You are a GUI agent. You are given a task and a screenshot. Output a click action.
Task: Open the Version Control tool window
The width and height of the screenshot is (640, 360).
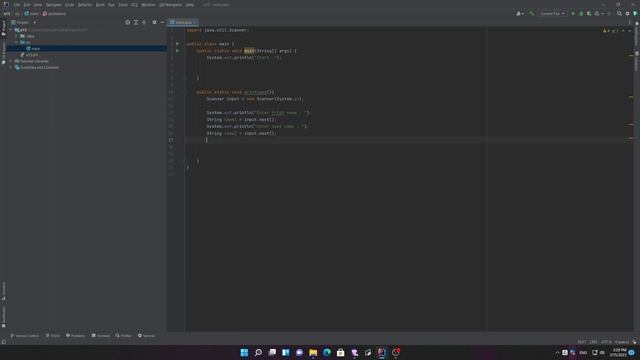24,336
